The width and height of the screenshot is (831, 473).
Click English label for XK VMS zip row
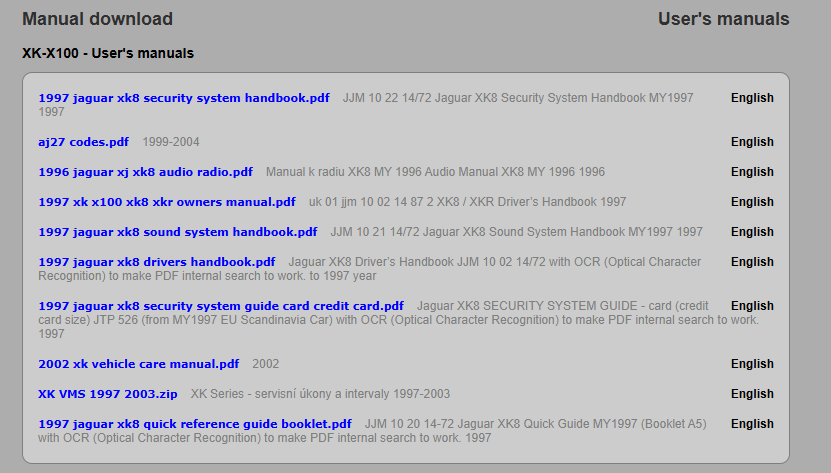(x=752, y=394)
